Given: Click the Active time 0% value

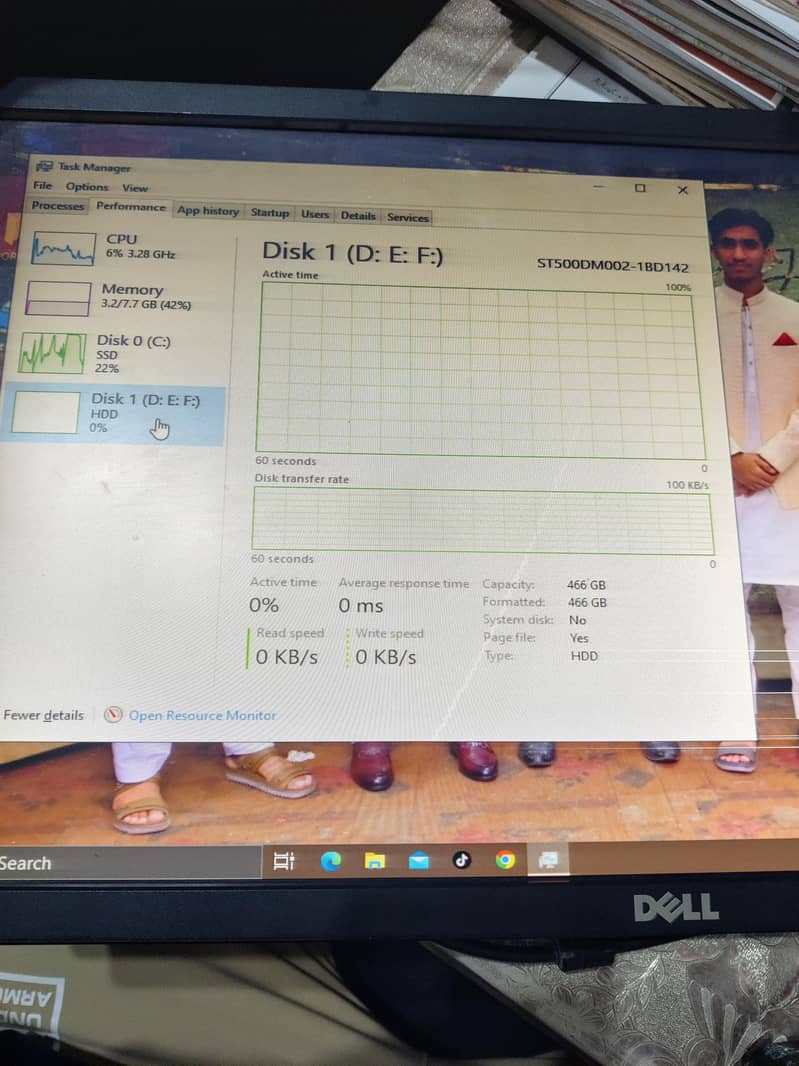Looking at the screenshot, I should click(264, 605).
